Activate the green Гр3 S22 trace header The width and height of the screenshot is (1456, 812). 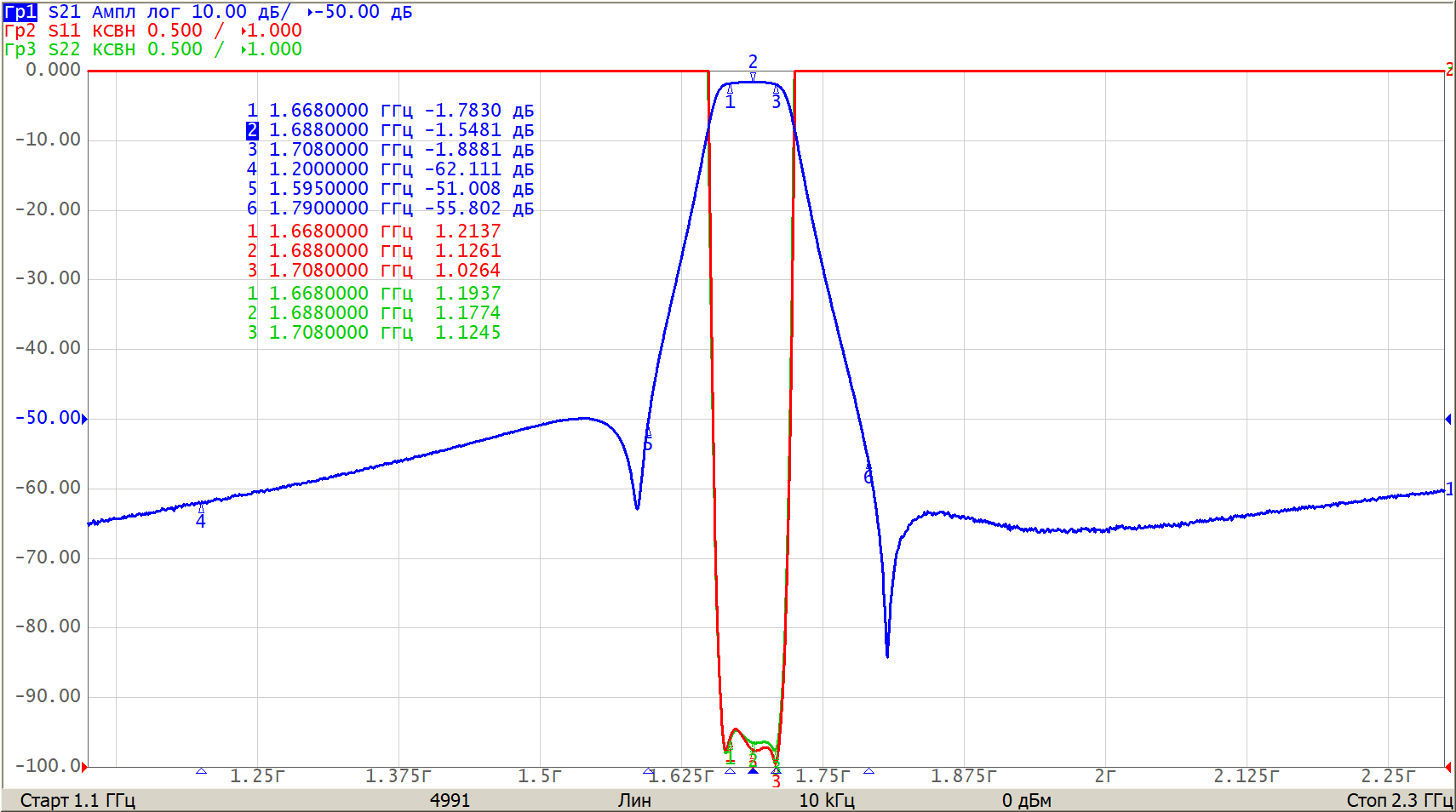pyautogui.click(x=43, y=49)
